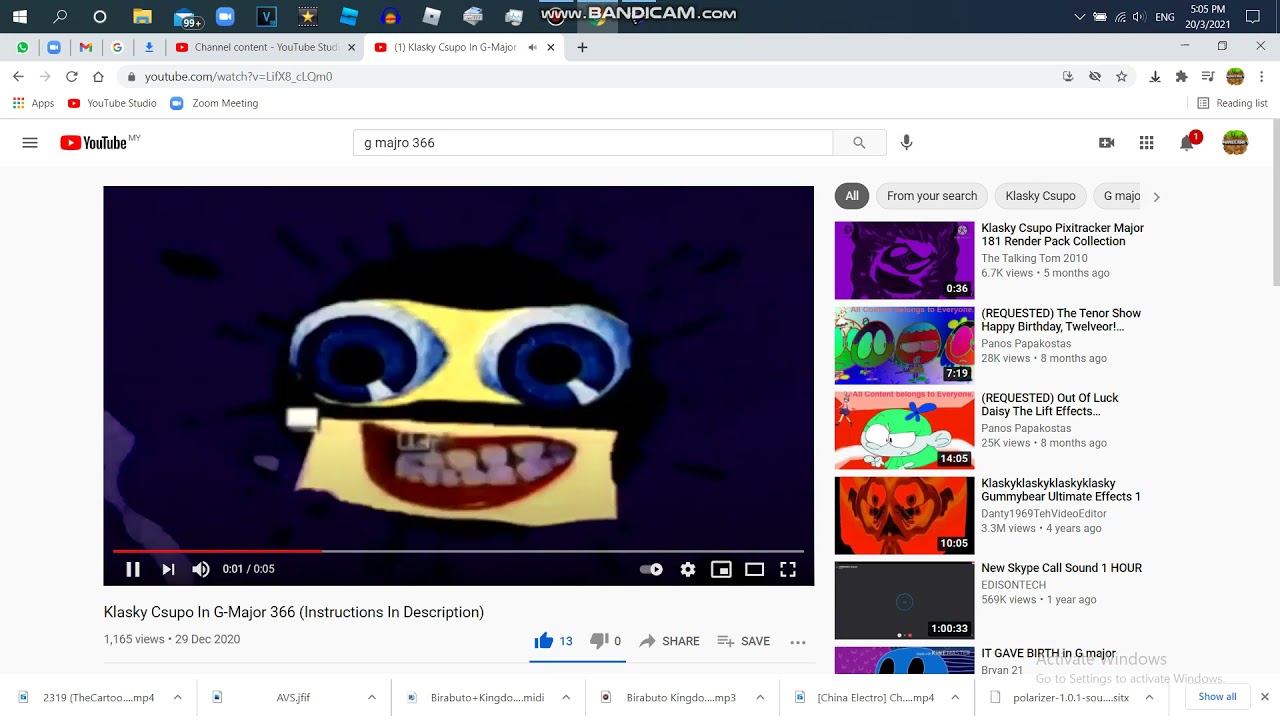The height and width of the screenshot is (720, 1280).
Task: Open the YouTube guide hamburger menu
Action: (30, 143)
